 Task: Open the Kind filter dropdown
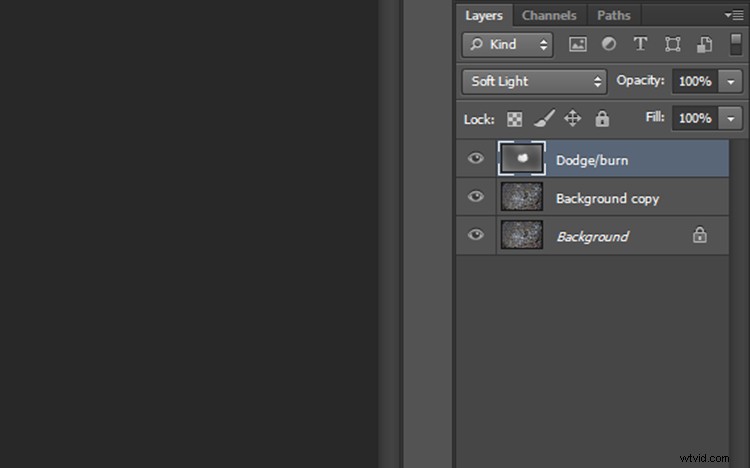click(507, 45)
